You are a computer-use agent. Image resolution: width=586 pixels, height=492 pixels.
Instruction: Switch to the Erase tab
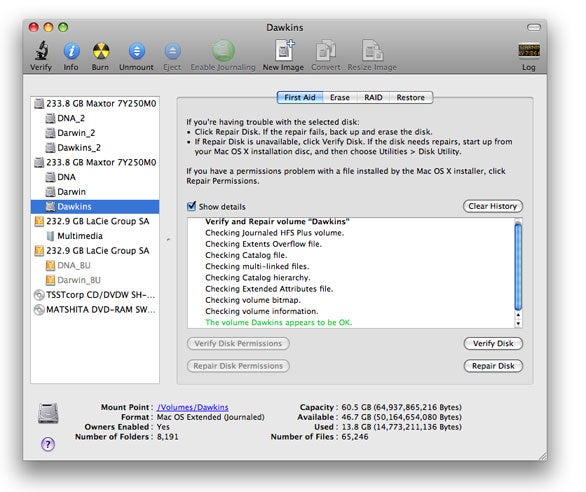click(x=340, y=98)
